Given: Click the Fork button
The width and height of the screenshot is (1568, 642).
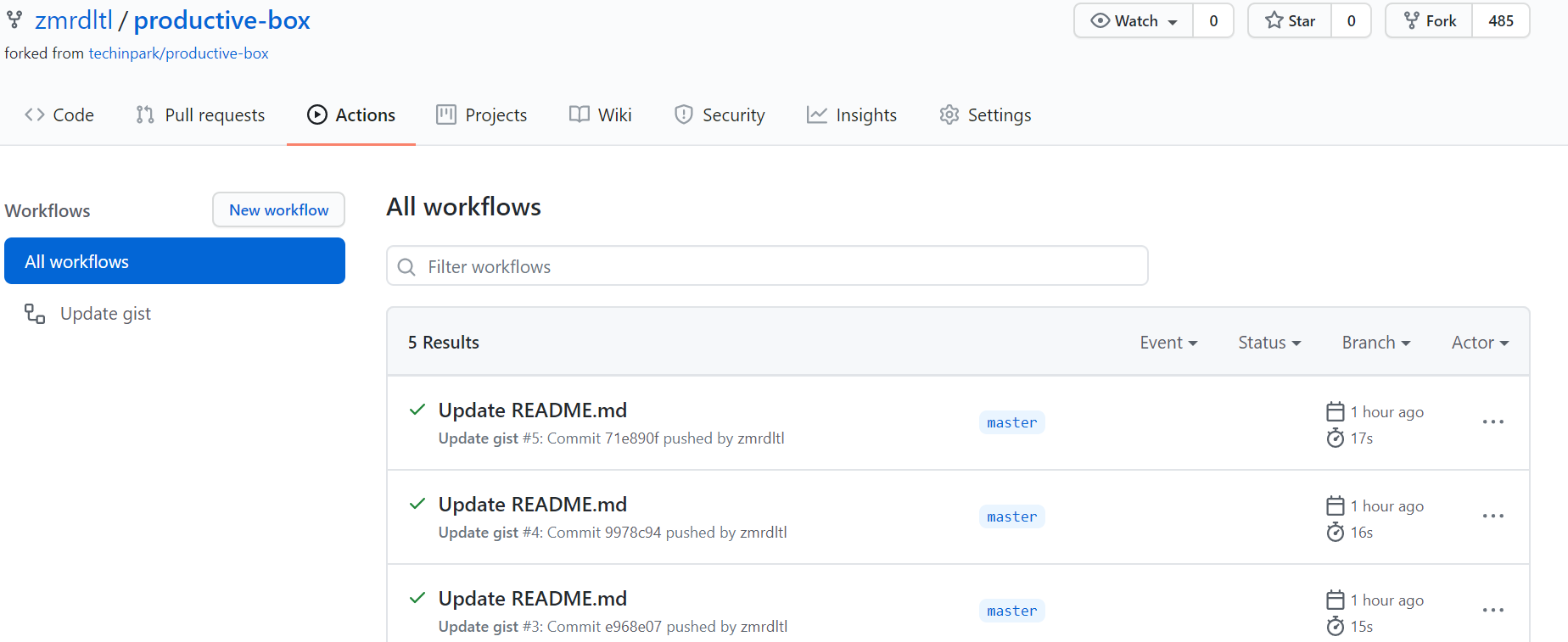Looking at the screenshot, I should tap(1429, 21).
